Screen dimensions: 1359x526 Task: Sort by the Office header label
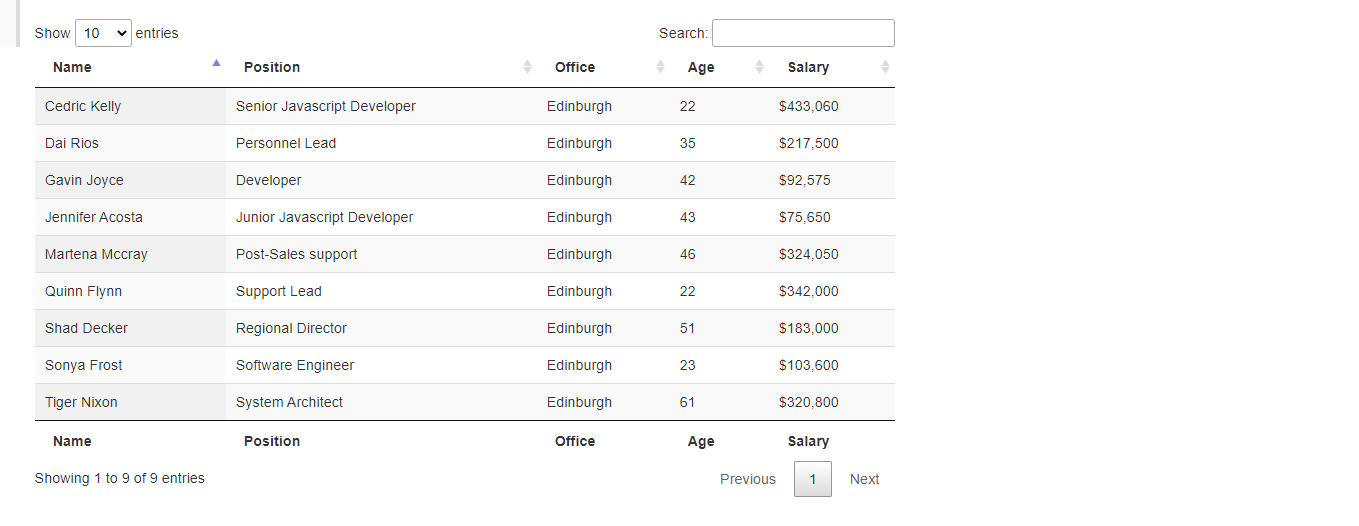pos(575,67)
